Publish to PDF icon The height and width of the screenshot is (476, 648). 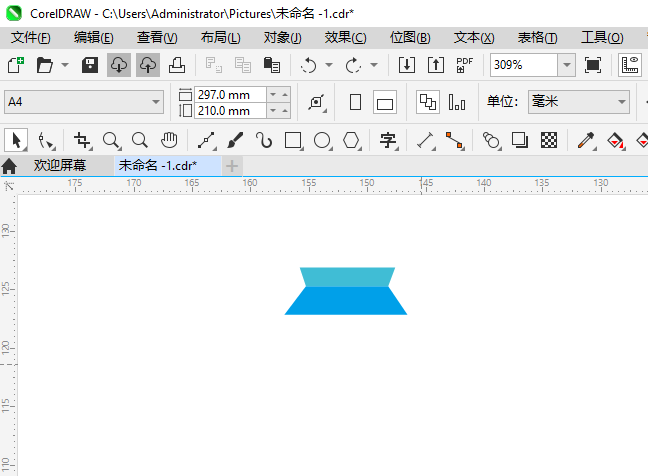(465, 65)
